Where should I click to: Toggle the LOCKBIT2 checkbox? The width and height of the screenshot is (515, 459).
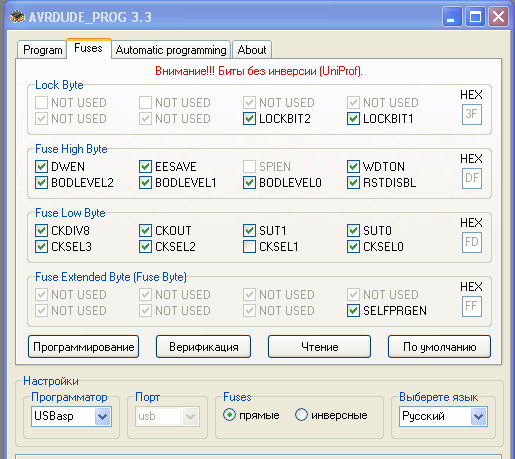pos(249,119)
